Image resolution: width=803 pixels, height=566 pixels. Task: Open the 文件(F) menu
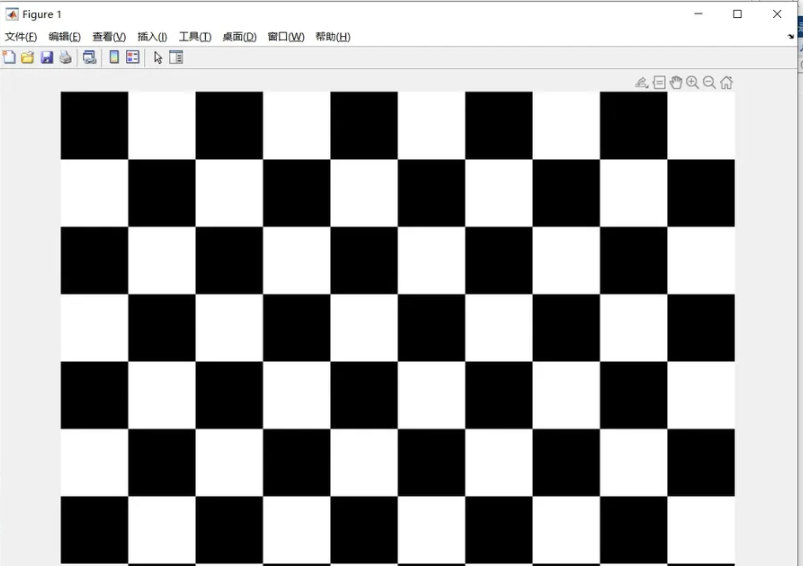21,37
